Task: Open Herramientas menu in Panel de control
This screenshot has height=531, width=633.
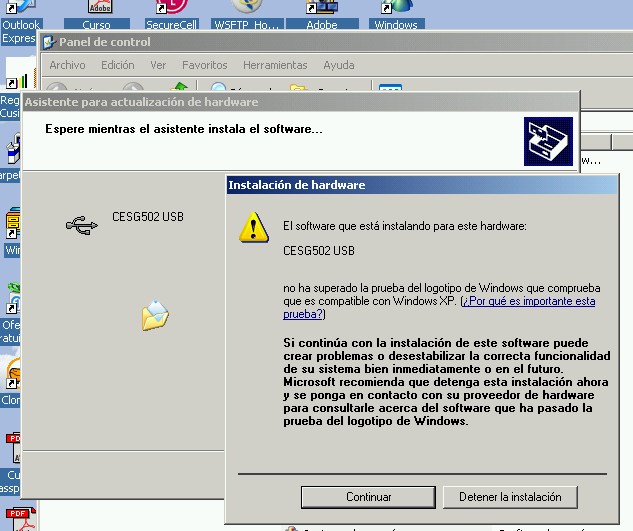Action: click(x=275, y=65)
